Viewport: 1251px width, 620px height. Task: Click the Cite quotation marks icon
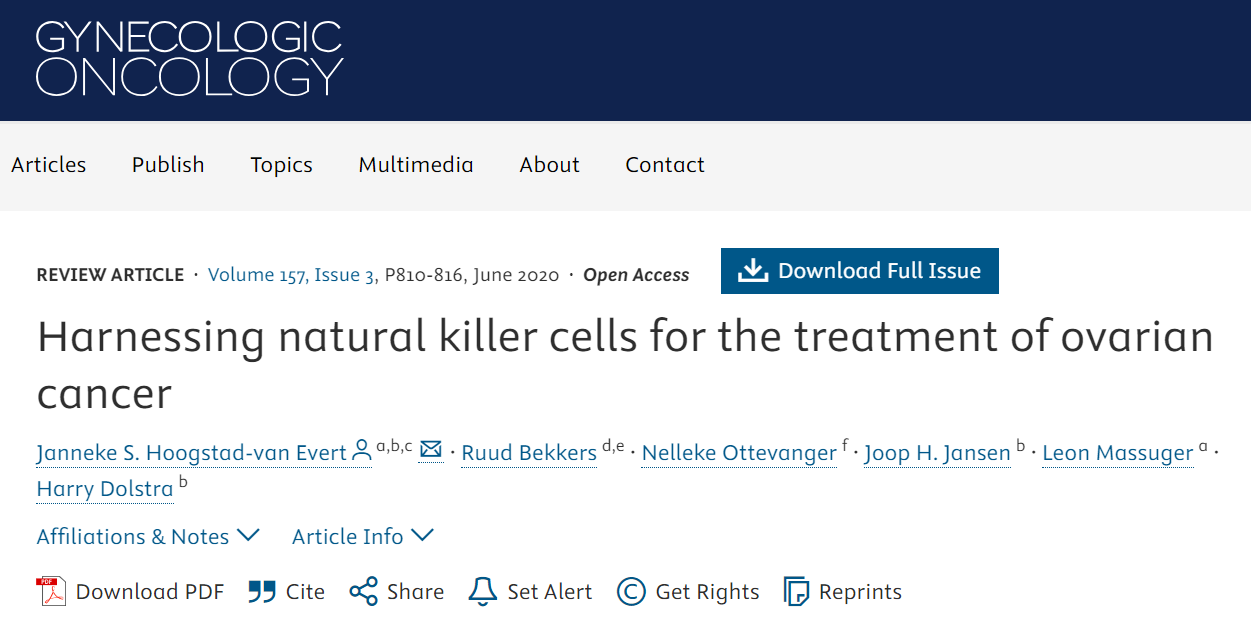(x=262, y=592)
